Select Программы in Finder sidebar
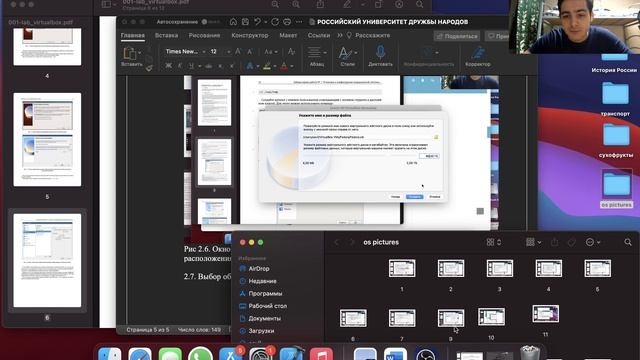This screenshot has width=640, height=360. [265, 293]
